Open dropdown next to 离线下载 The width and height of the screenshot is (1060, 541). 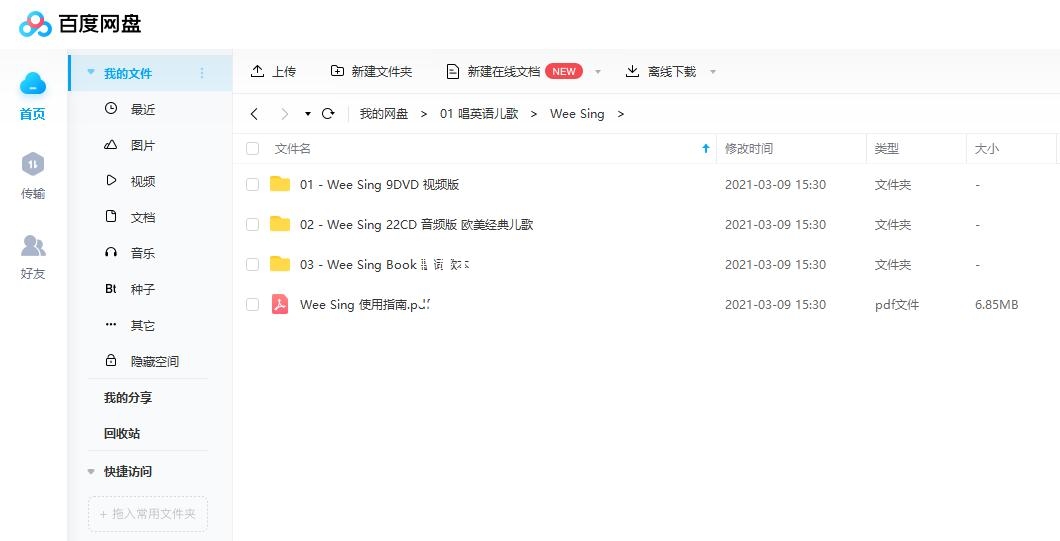coord(713,72)
